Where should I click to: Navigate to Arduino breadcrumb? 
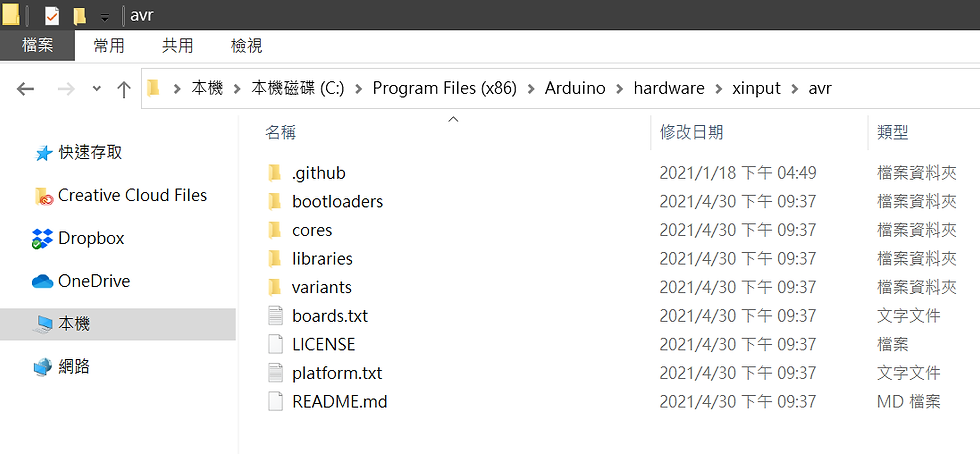tap(575, 88)
